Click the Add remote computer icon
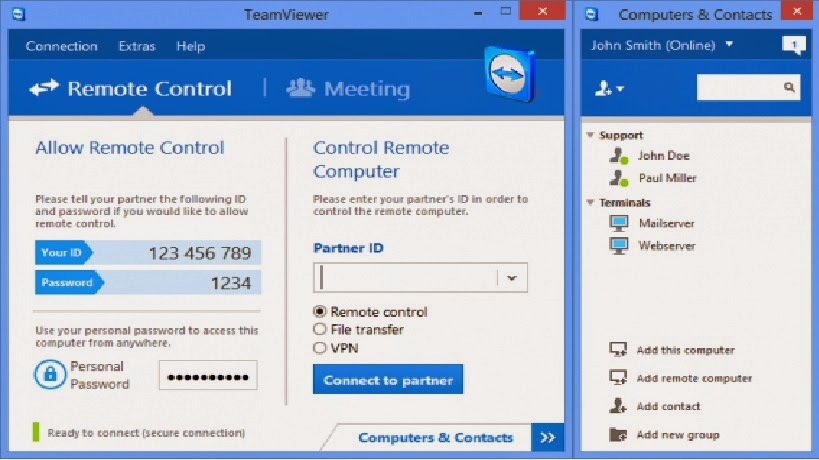 point(618,378)
